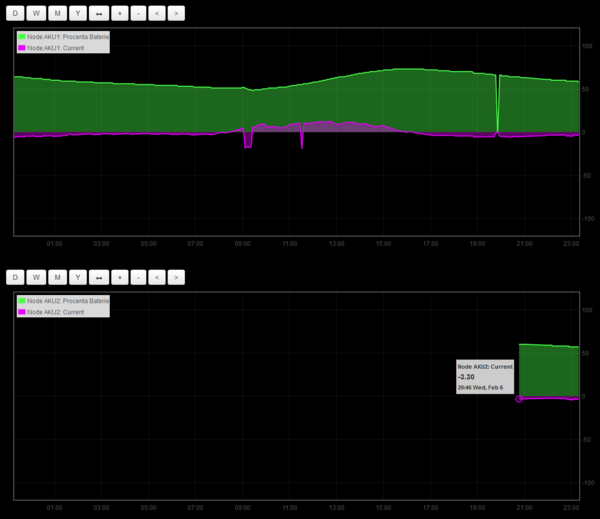Click highlighted AKU2 Current data point marker
600x519 pixels.
coord(519,399)
